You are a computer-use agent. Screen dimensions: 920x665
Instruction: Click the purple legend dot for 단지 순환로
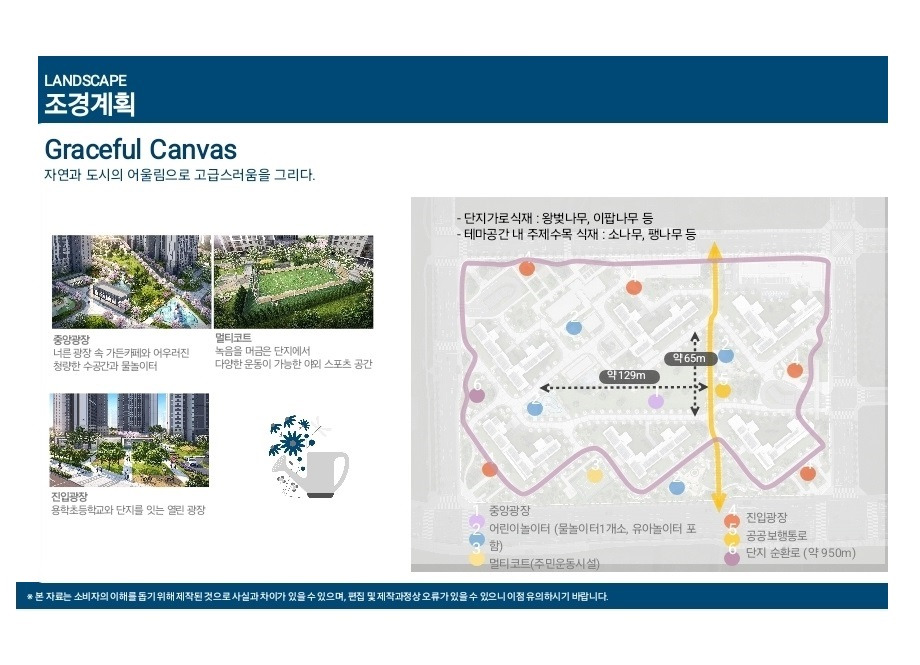click(732, 558)
